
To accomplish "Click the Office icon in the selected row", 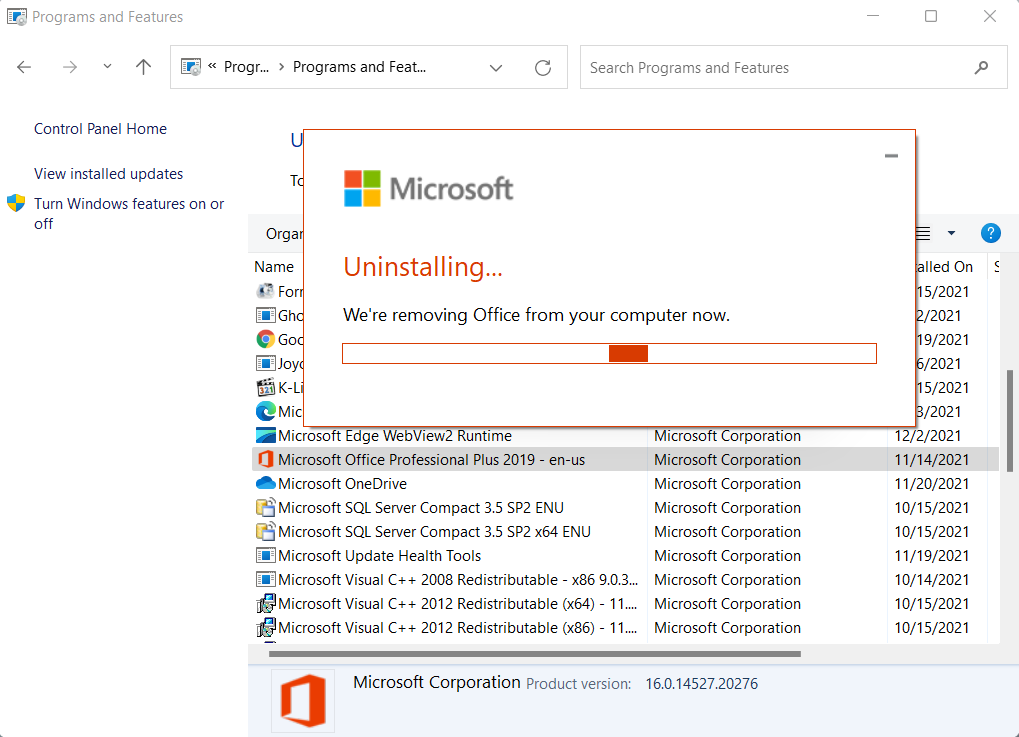I will tap(265, 459).
